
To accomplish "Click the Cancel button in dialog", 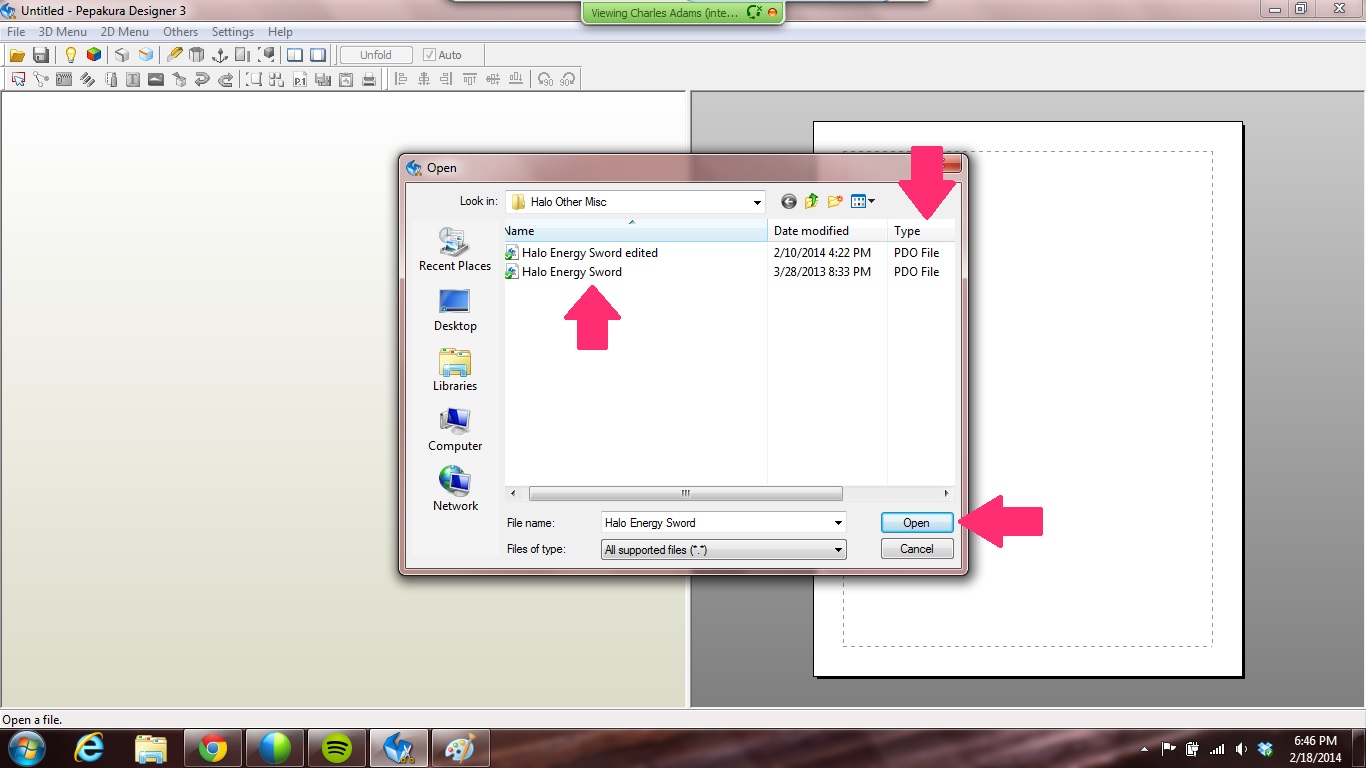I will coord(917,549).
